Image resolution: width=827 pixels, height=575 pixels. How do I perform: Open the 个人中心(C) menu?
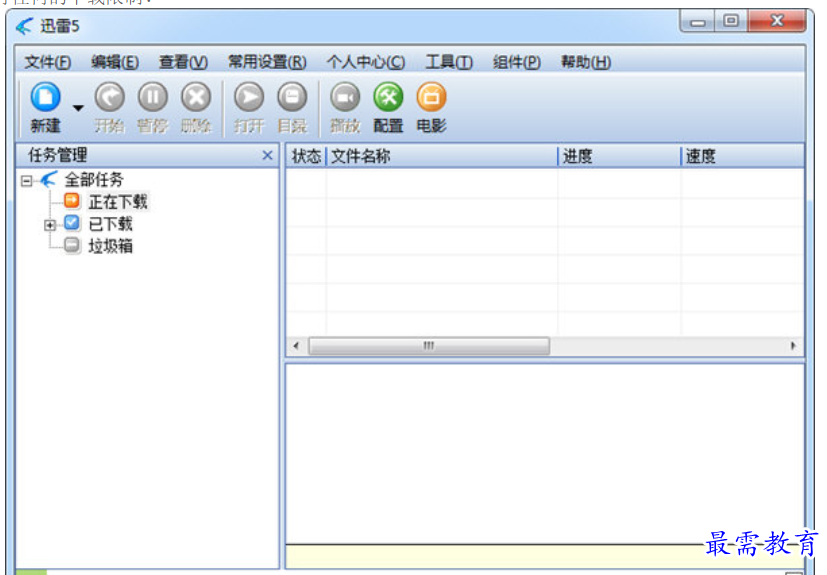(x=366, y=62)
